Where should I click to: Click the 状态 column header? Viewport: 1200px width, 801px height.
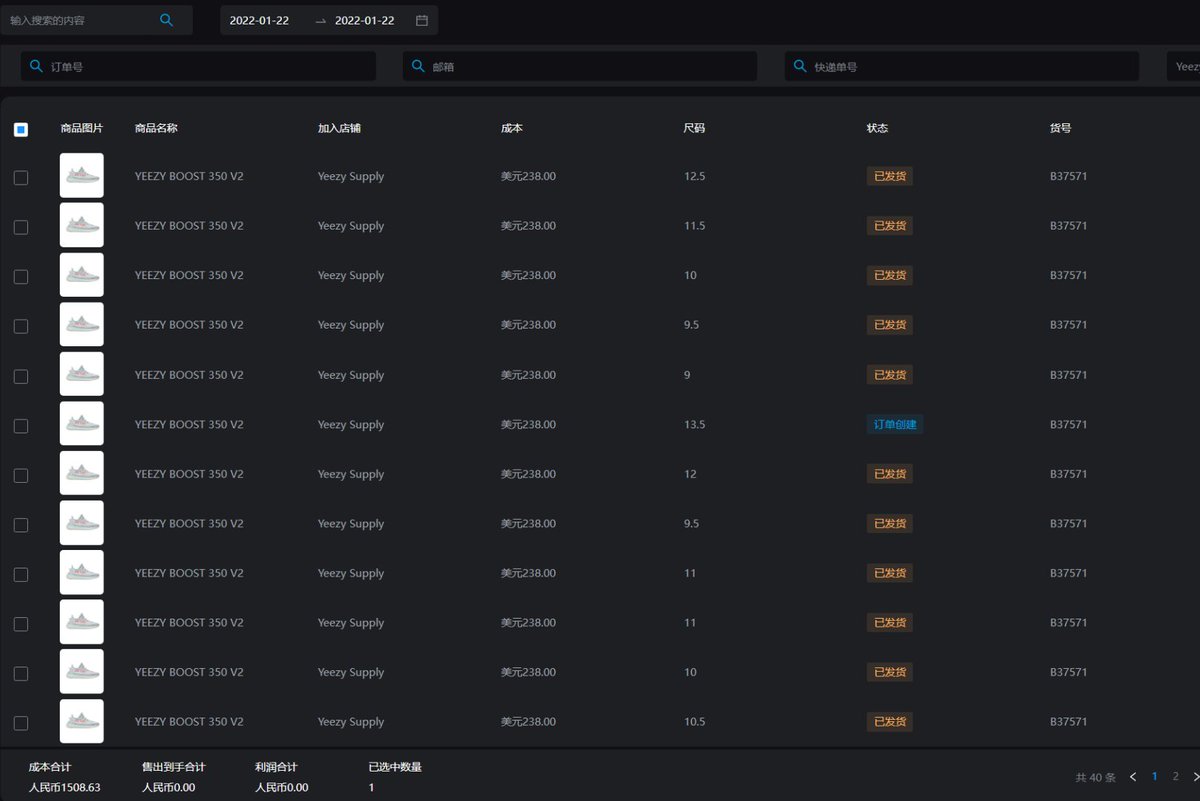tap(878, 128)
